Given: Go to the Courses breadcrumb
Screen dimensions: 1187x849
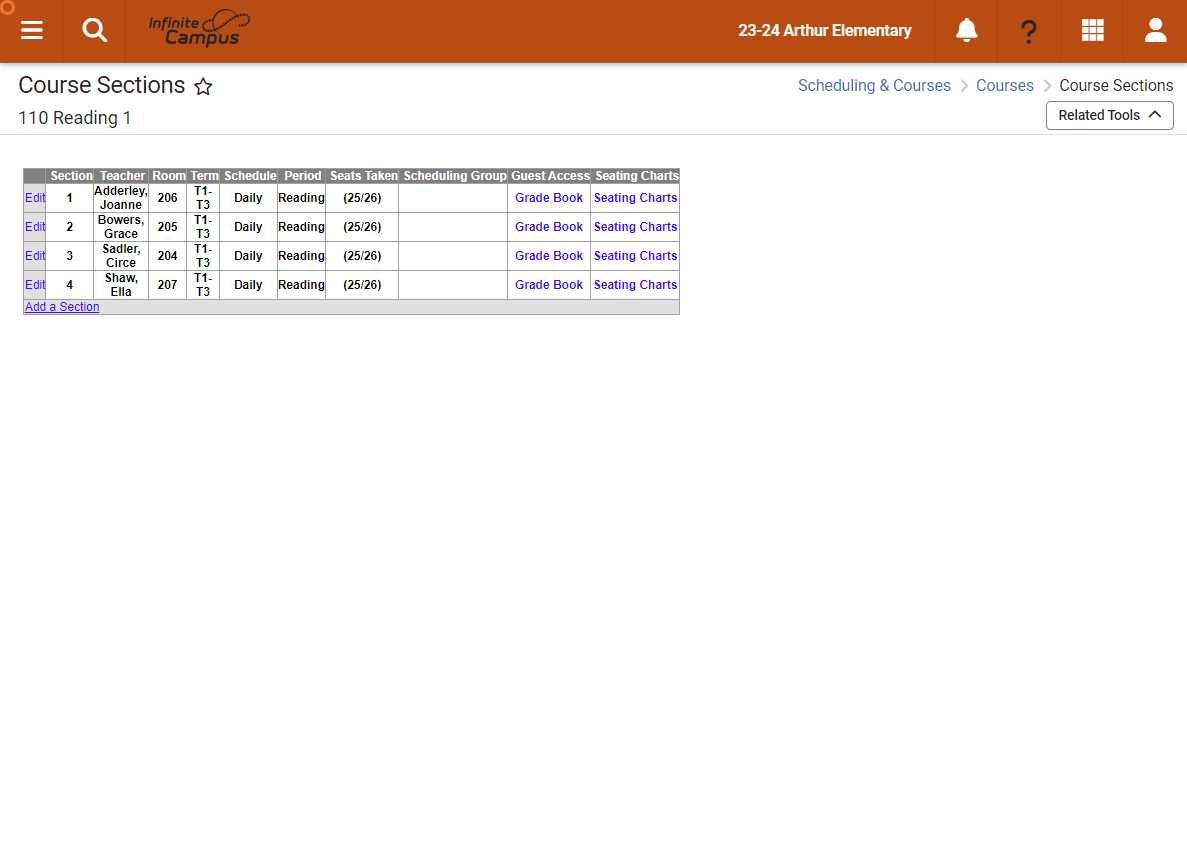Looking at the screenshot, I should (x=1005, y=86).
